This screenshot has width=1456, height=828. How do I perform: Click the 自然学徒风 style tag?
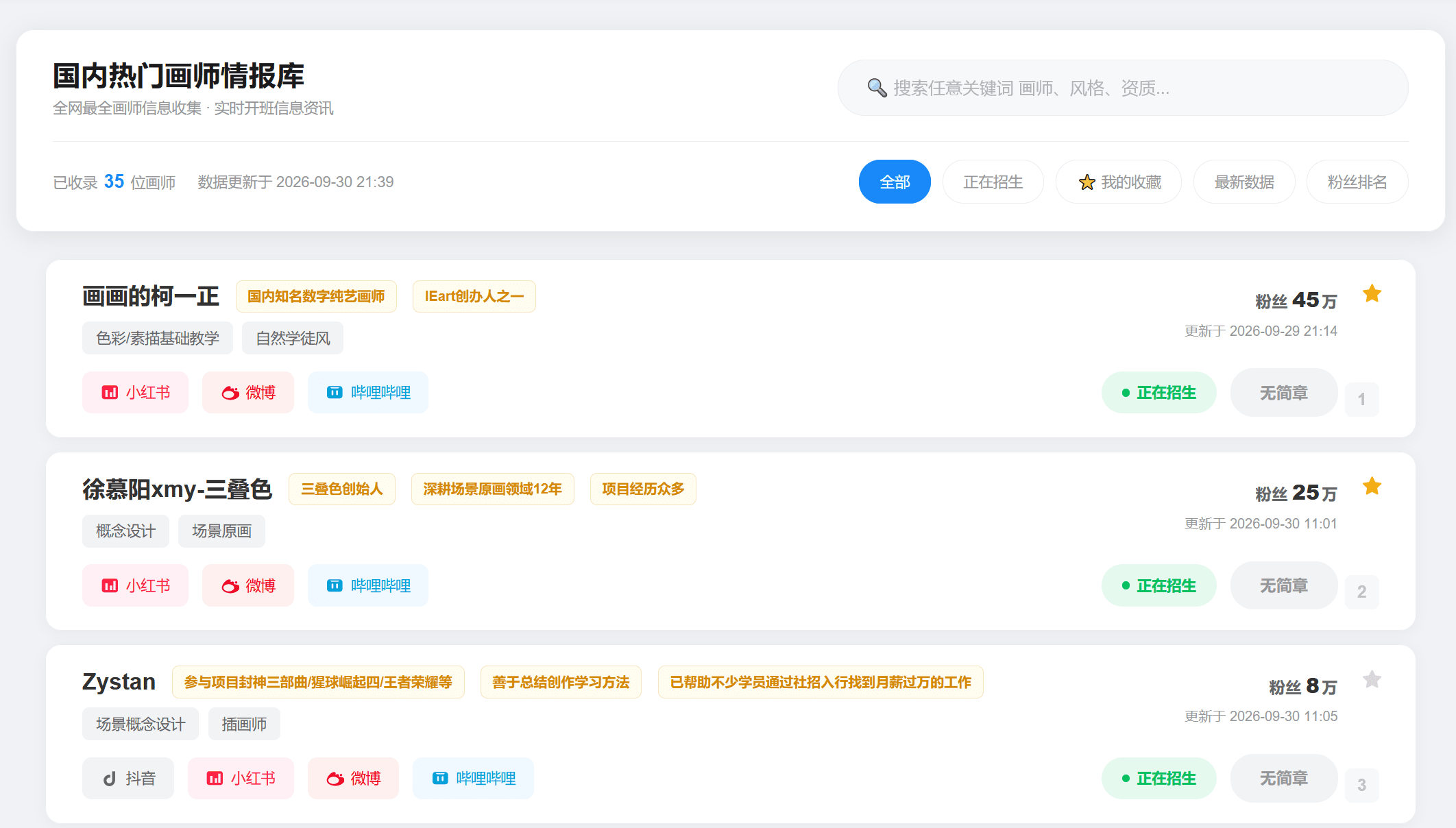tap(293, 338)
